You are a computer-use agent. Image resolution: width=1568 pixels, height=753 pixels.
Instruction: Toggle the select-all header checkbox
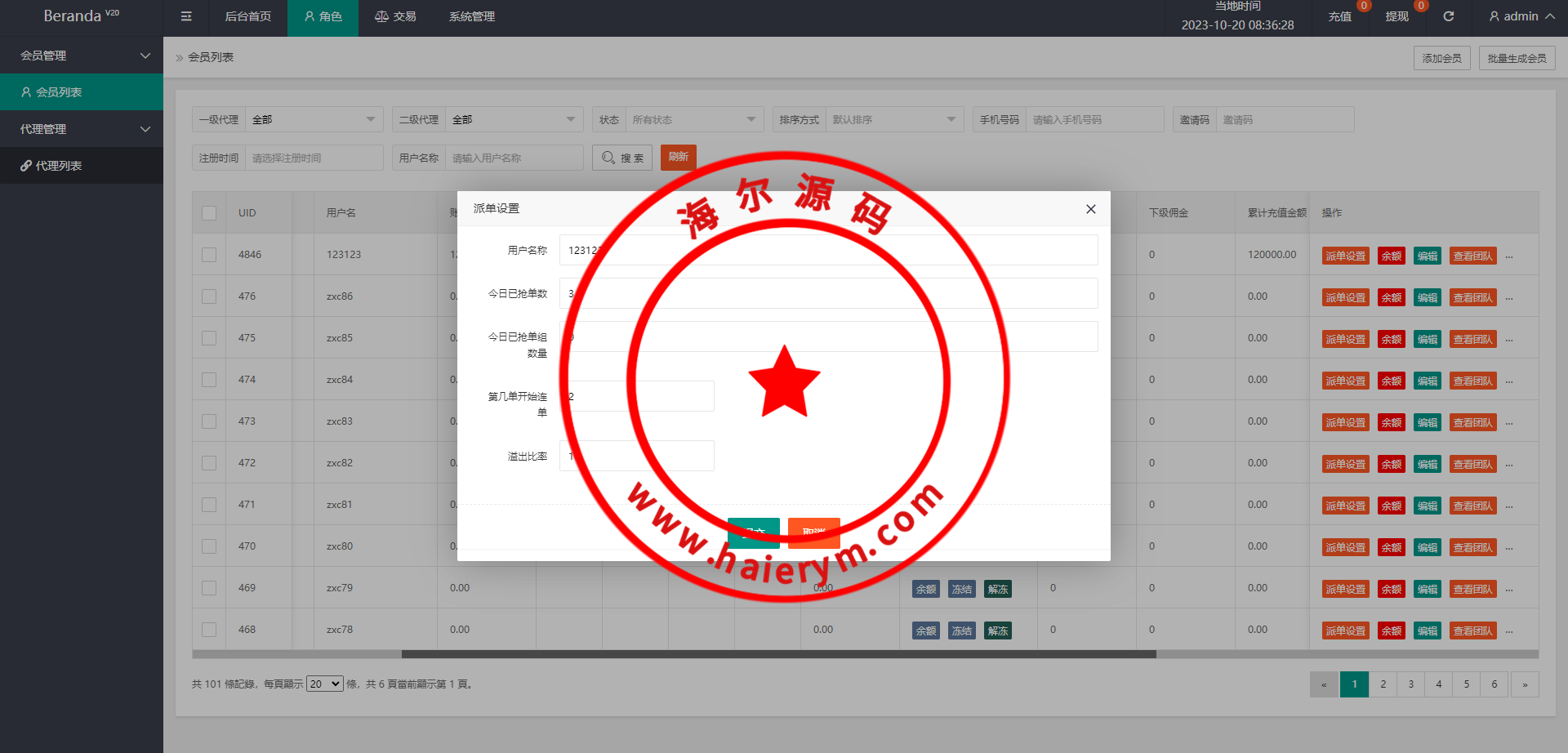click(209, 213)
